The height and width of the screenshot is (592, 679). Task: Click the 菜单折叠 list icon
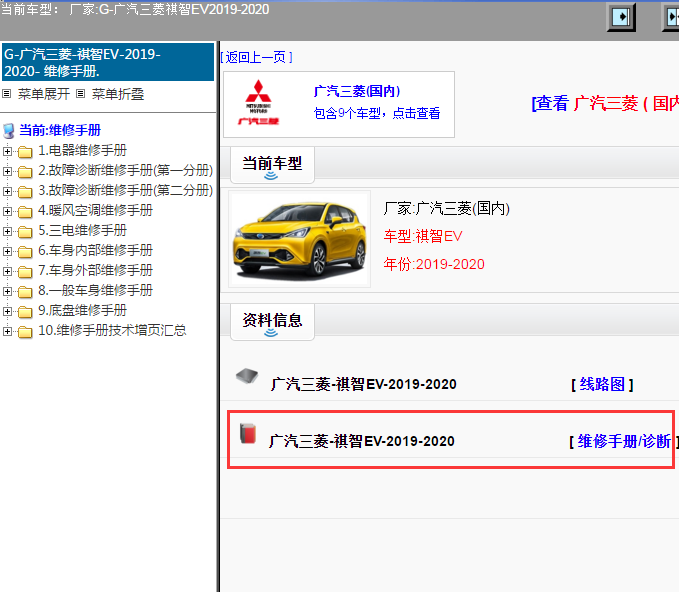pos(81,94)
